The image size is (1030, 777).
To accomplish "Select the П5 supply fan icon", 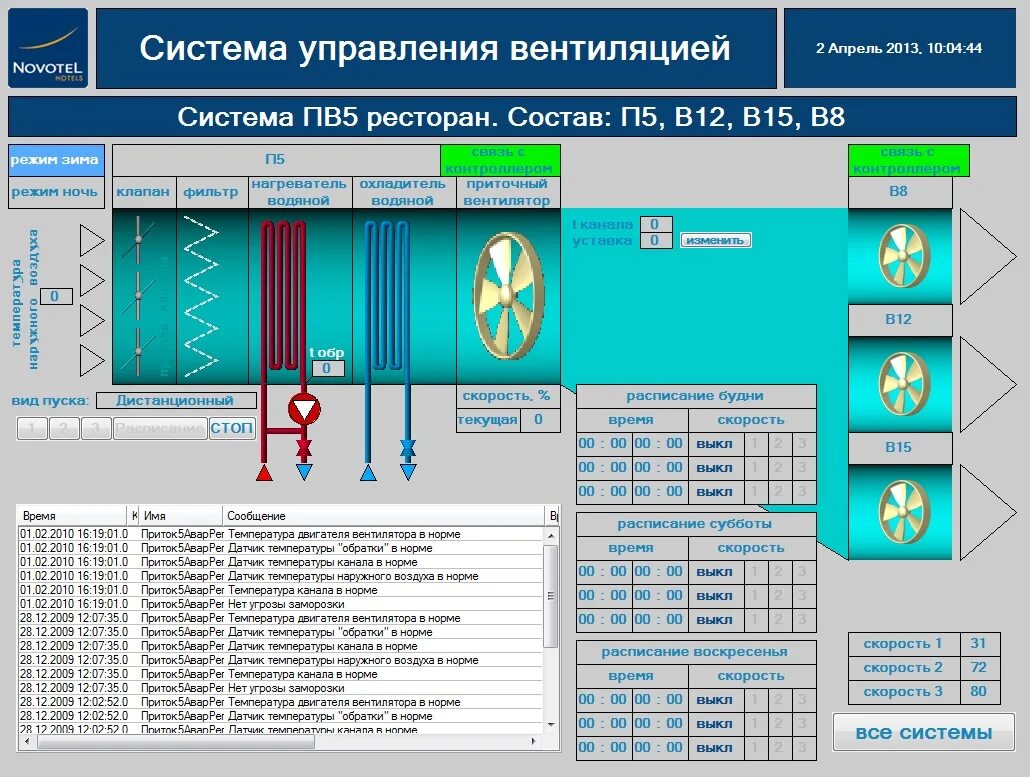I will pos(508,294).
